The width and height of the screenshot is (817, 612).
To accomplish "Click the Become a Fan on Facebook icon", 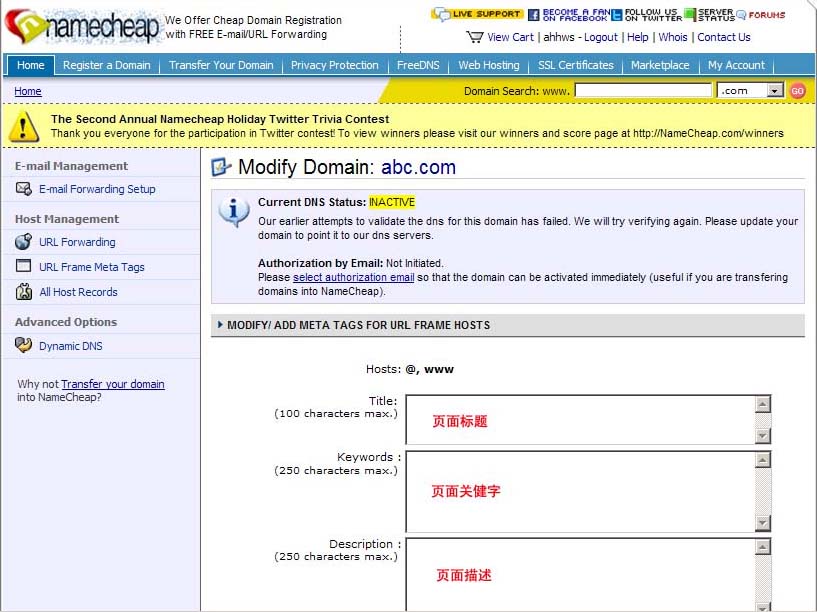I will tap(568, 15).
